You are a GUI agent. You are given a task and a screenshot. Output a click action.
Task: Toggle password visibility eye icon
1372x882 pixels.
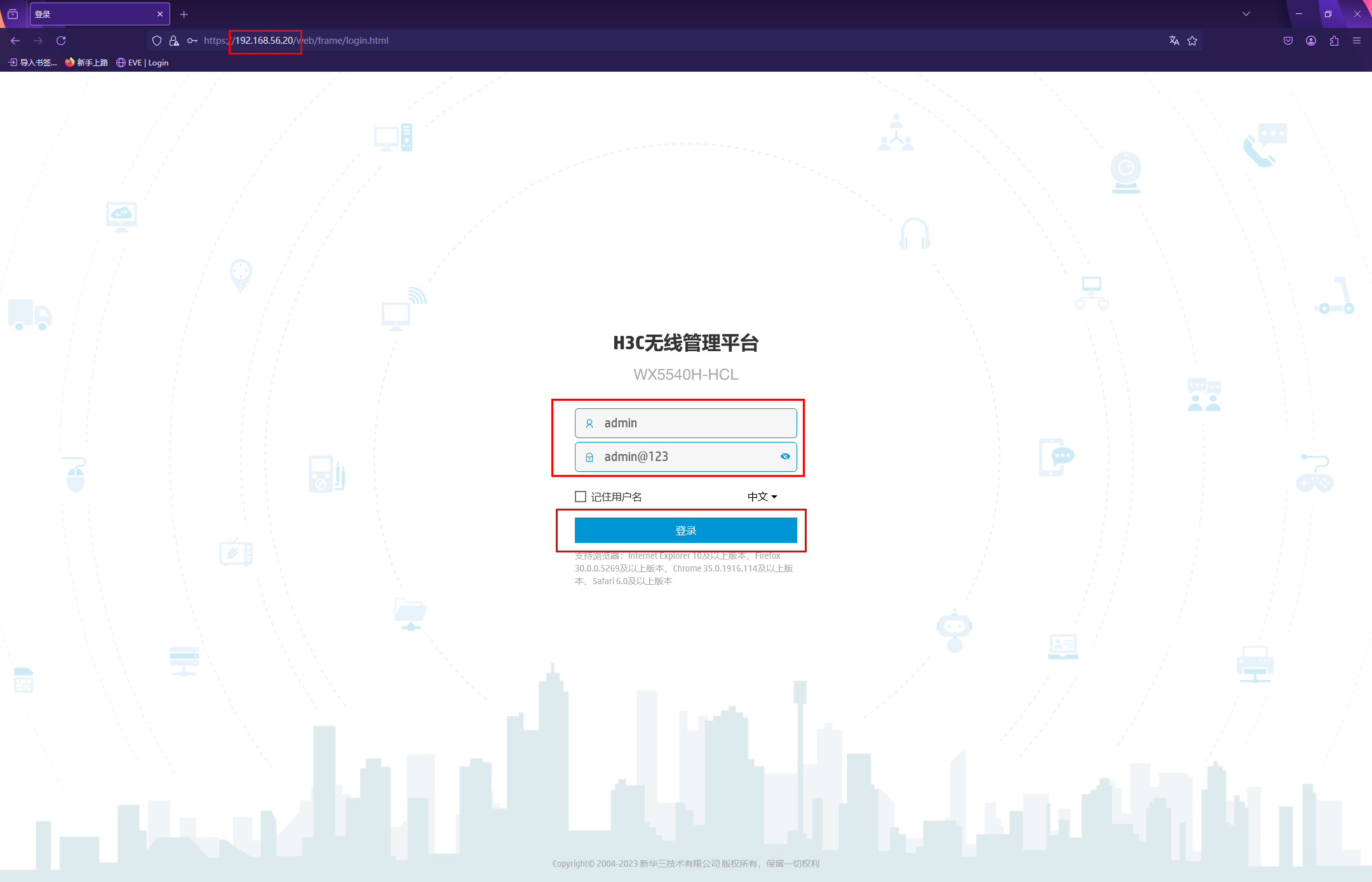pos(785,457)
